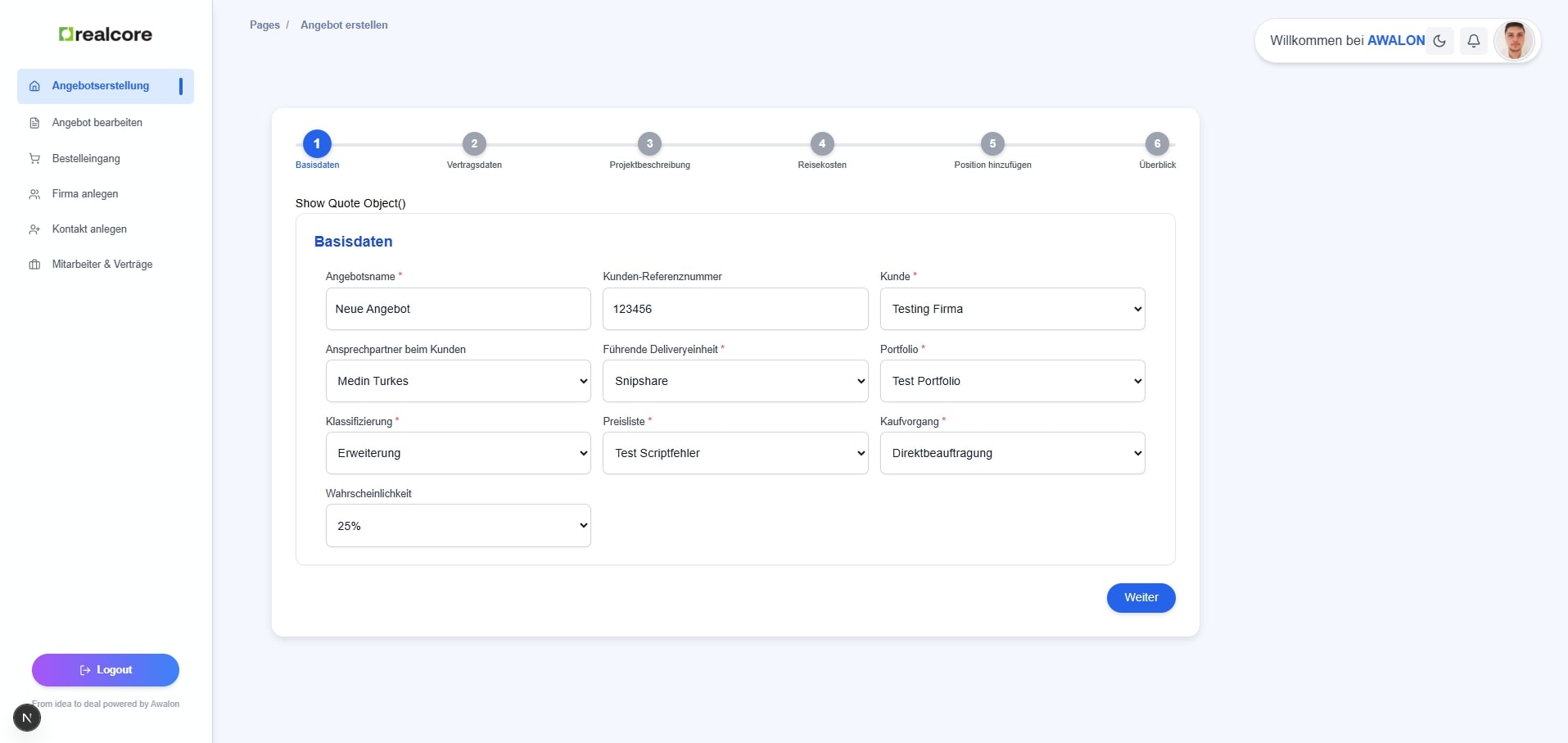1568x743 pixels.
Task: Open notifications bell icon
Action: [1473, 41]
